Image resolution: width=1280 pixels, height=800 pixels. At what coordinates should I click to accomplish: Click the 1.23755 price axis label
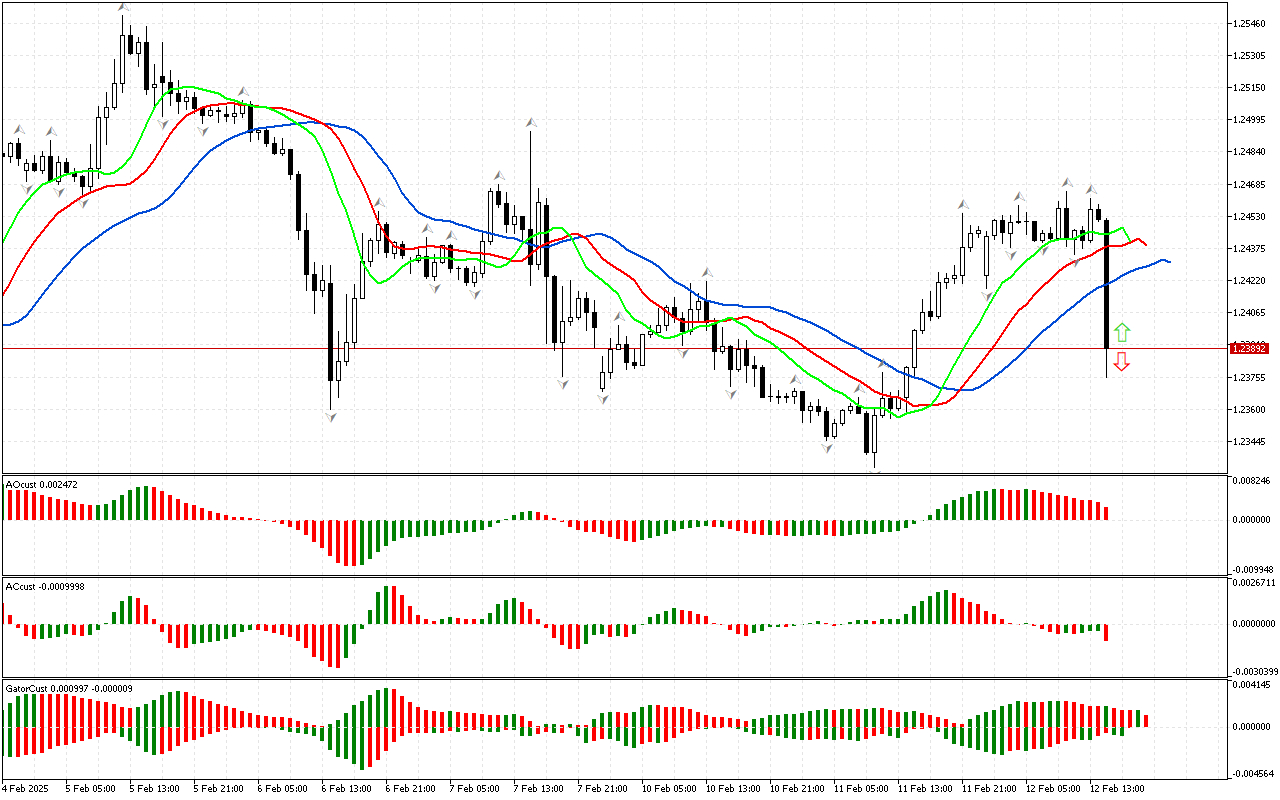(x=1250, y=377)
